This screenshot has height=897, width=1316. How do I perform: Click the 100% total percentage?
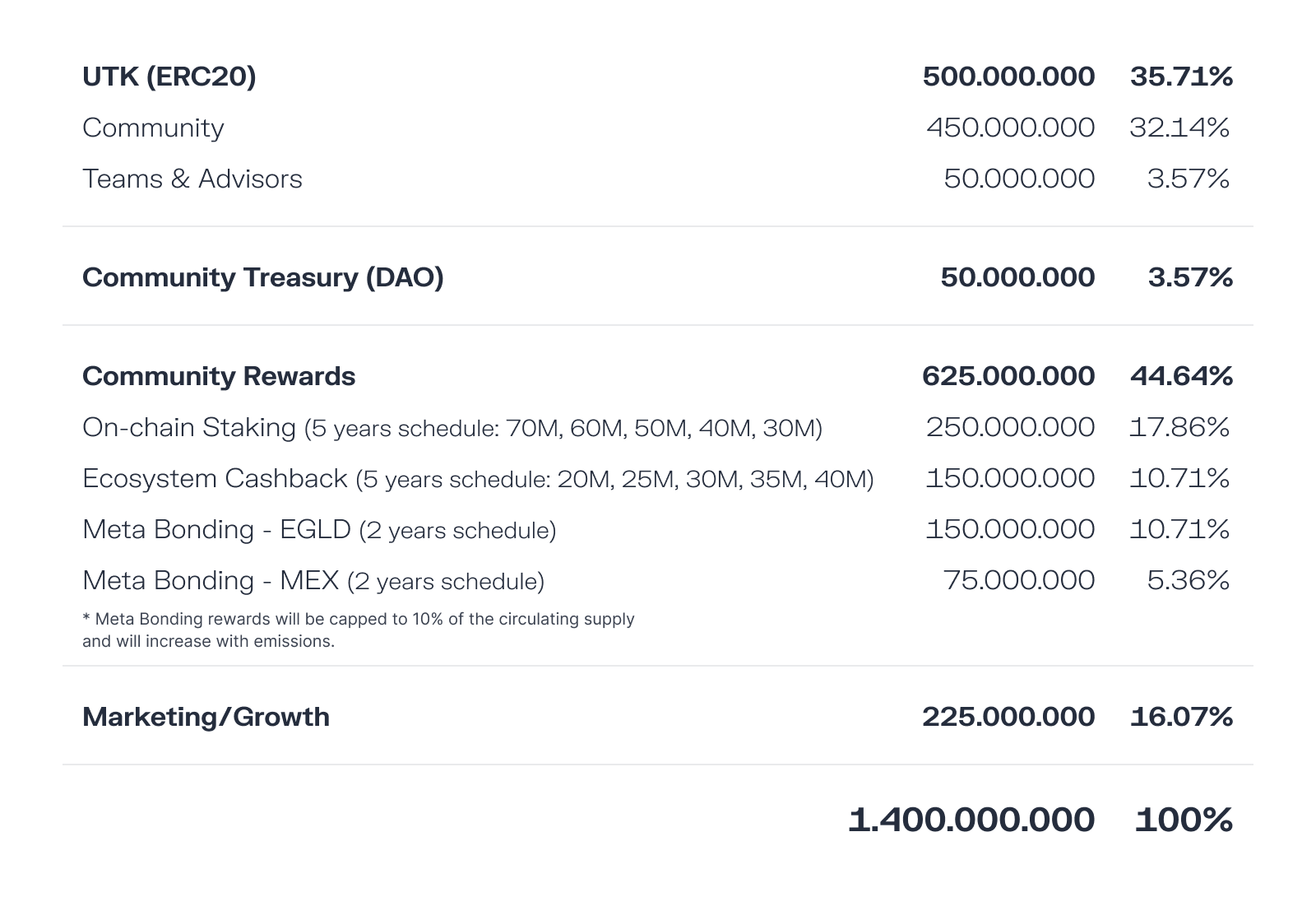click(1184, 820)
